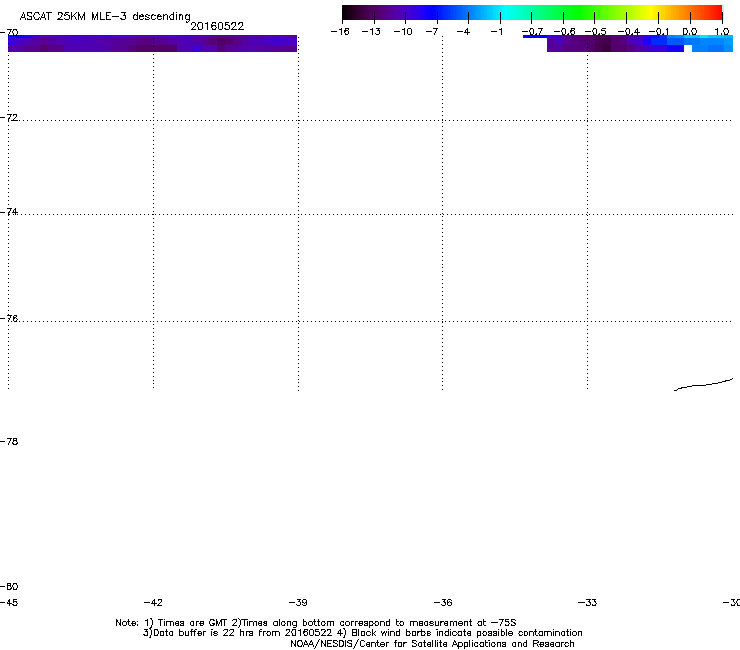Click the colorbar label -10

click(x=403, y=32)
